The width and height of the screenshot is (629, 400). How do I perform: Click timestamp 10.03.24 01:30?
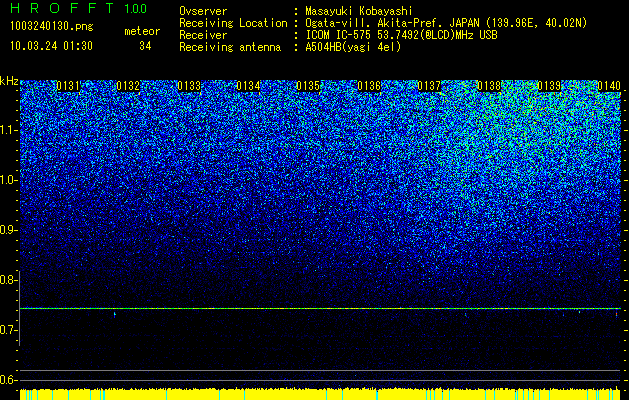[51, 46]
